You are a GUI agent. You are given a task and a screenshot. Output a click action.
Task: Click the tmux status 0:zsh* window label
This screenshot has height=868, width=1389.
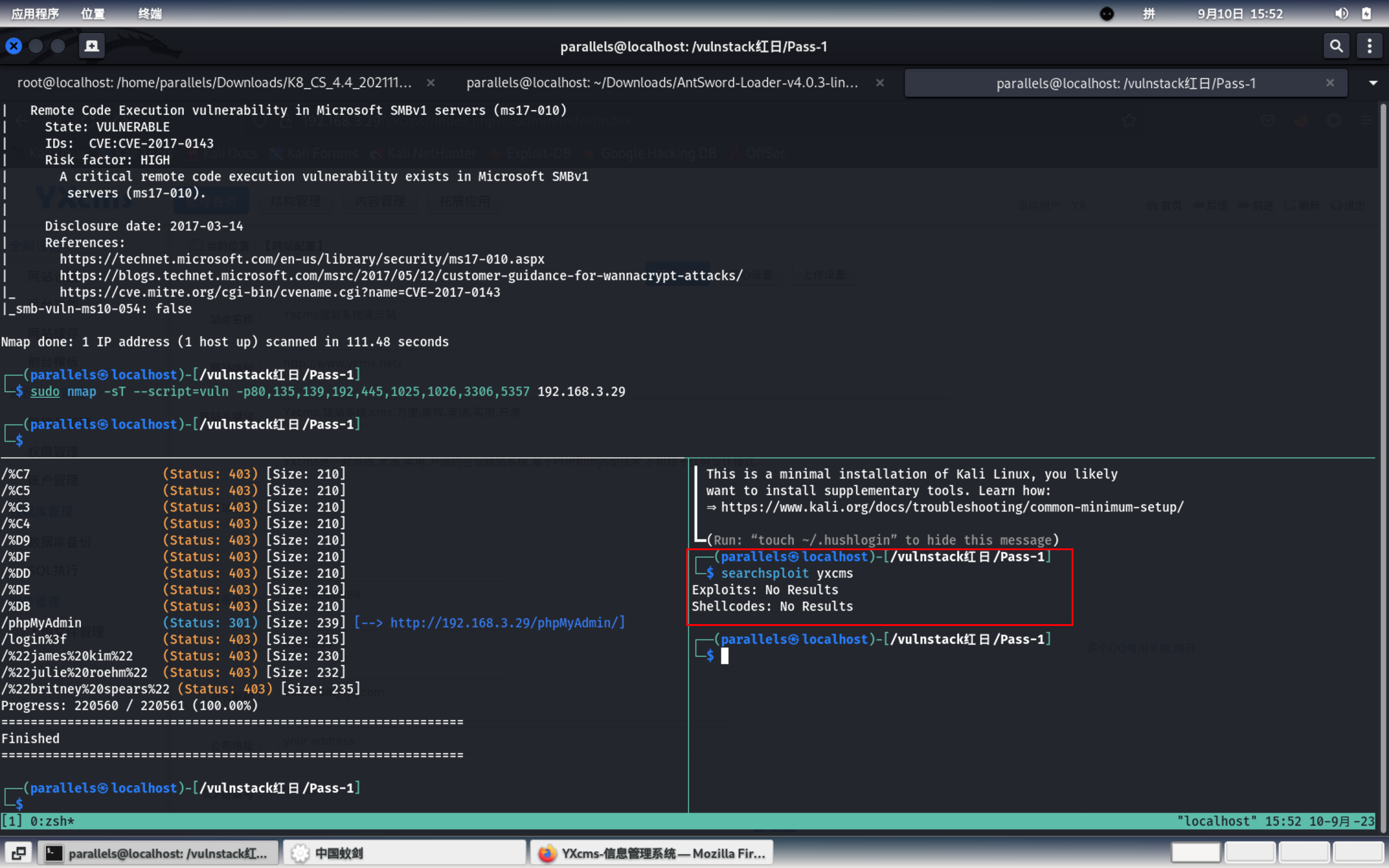tap(52, 821)
